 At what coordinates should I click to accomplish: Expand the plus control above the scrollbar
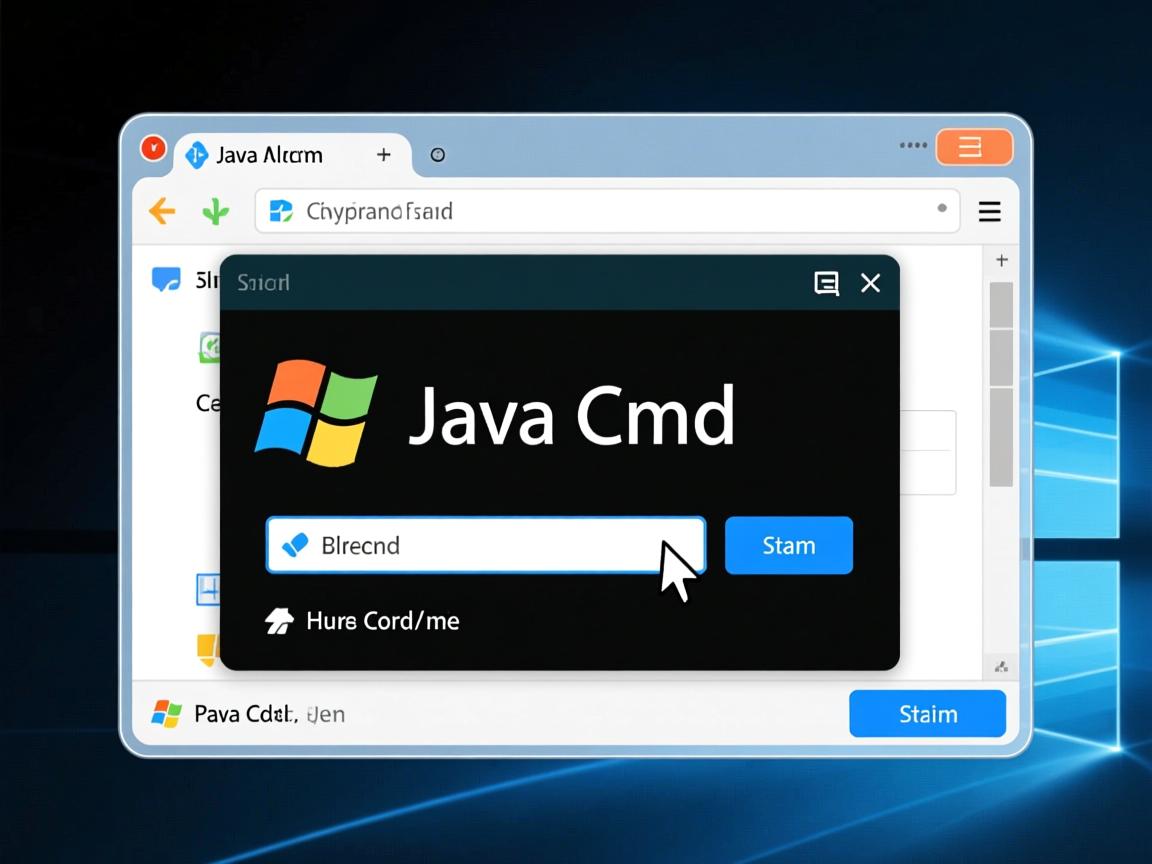pyautogui.click(x=1001, y=260)
